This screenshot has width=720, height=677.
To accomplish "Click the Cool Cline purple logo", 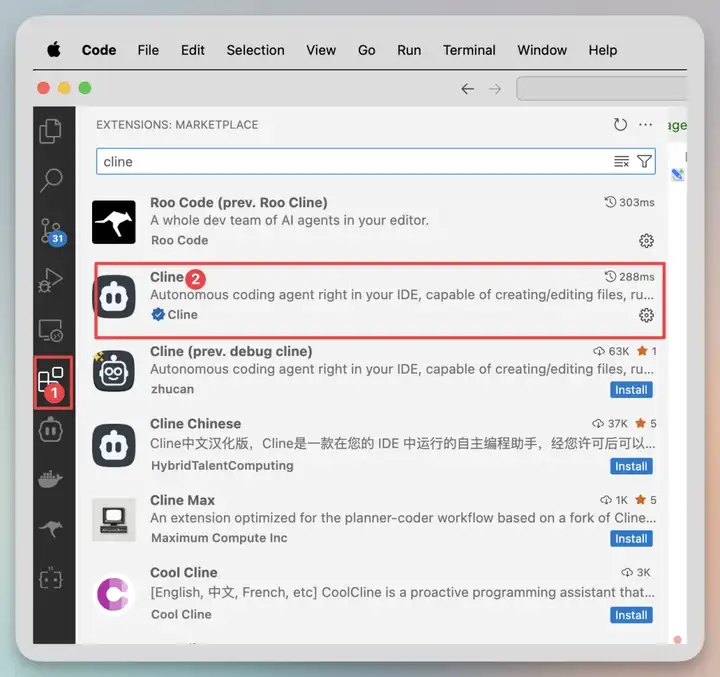I will (113, 594).
